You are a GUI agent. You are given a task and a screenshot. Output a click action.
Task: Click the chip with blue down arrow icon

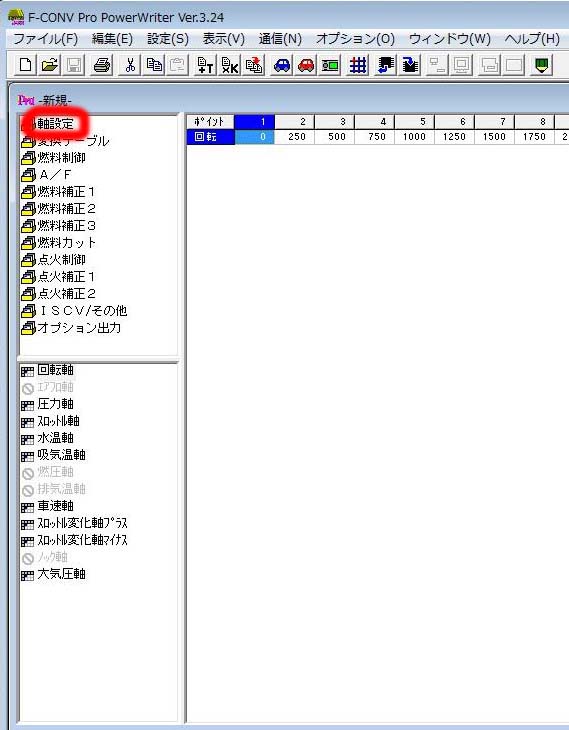tap(410, 65)
